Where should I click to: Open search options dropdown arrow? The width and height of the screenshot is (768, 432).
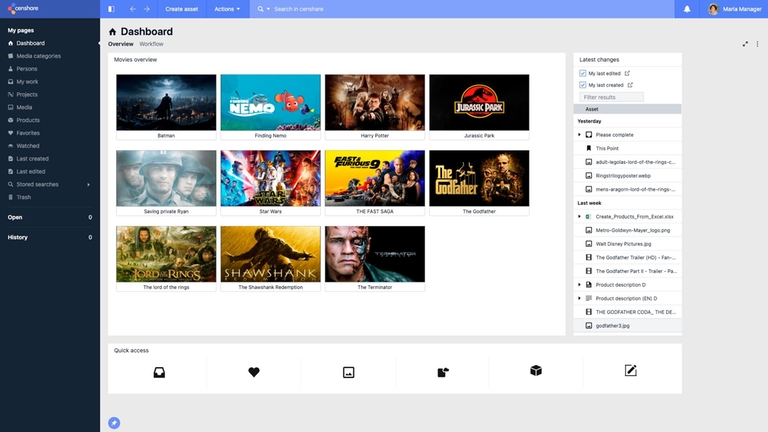pos(268,9)
